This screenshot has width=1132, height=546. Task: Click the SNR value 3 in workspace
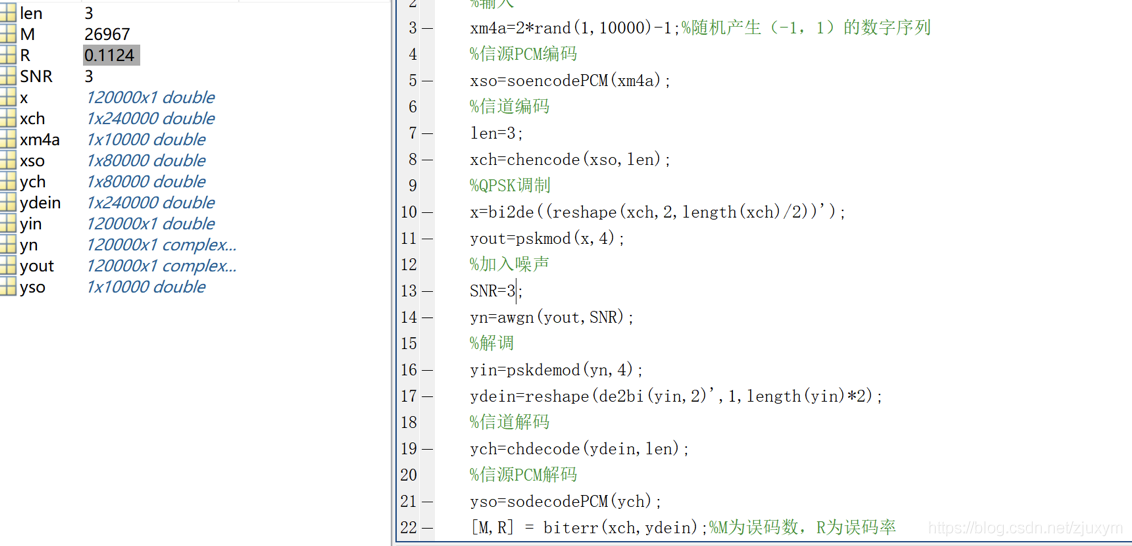89,76
